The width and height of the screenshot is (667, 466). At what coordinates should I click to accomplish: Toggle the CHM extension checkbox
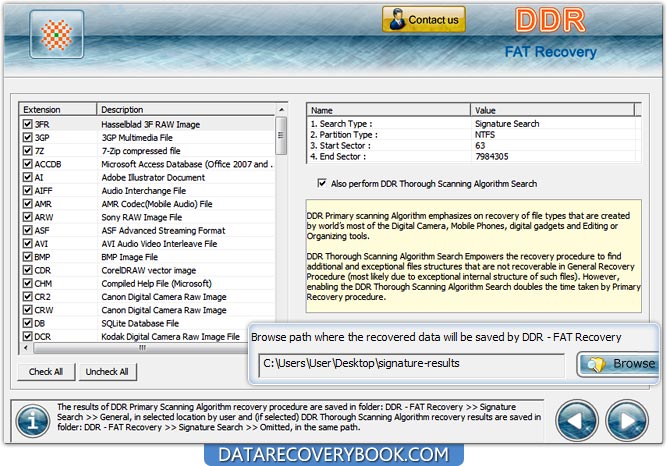point(27,283)
